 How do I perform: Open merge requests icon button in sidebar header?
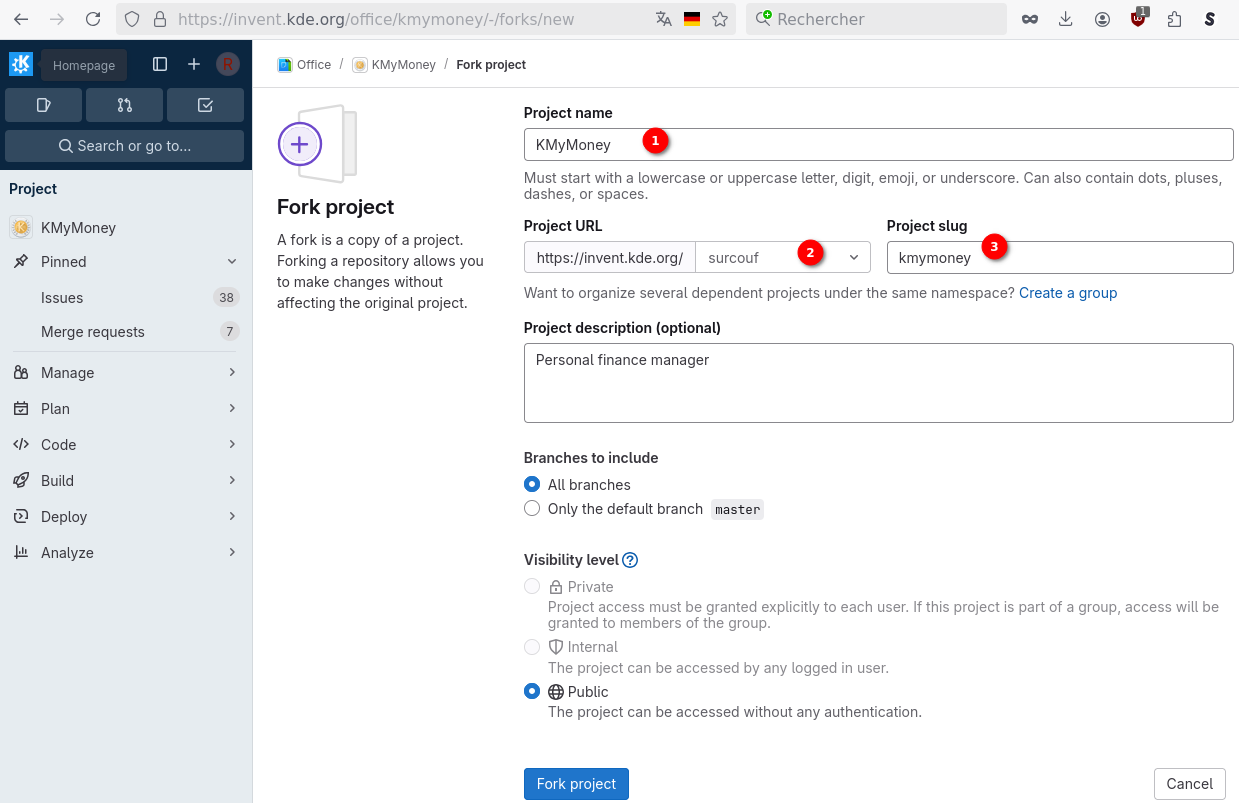[x=124, y=105]
